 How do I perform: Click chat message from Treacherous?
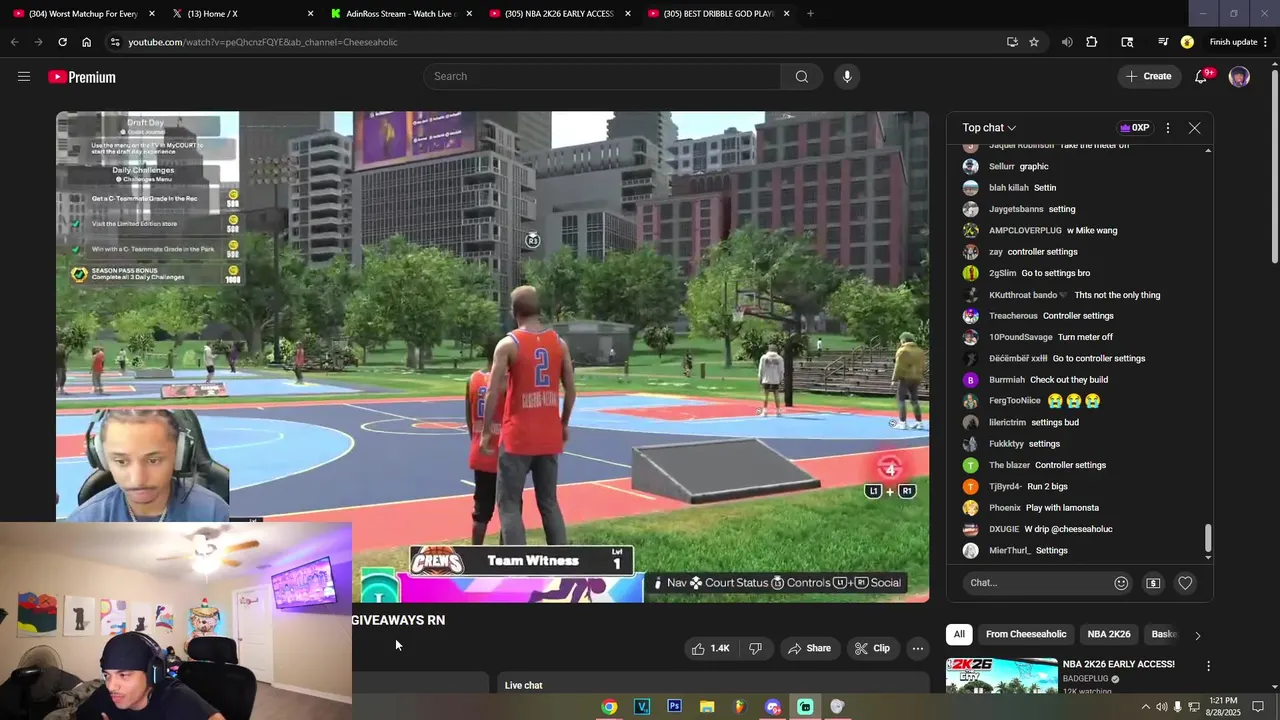point(1051,316)
